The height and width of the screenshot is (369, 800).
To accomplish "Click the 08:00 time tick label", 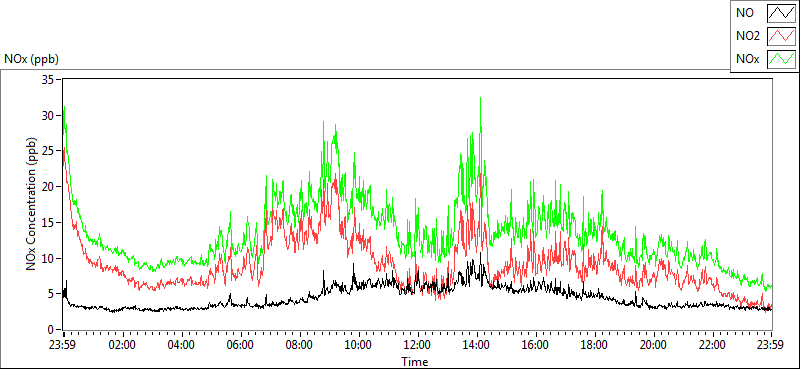I will point(299,345).
